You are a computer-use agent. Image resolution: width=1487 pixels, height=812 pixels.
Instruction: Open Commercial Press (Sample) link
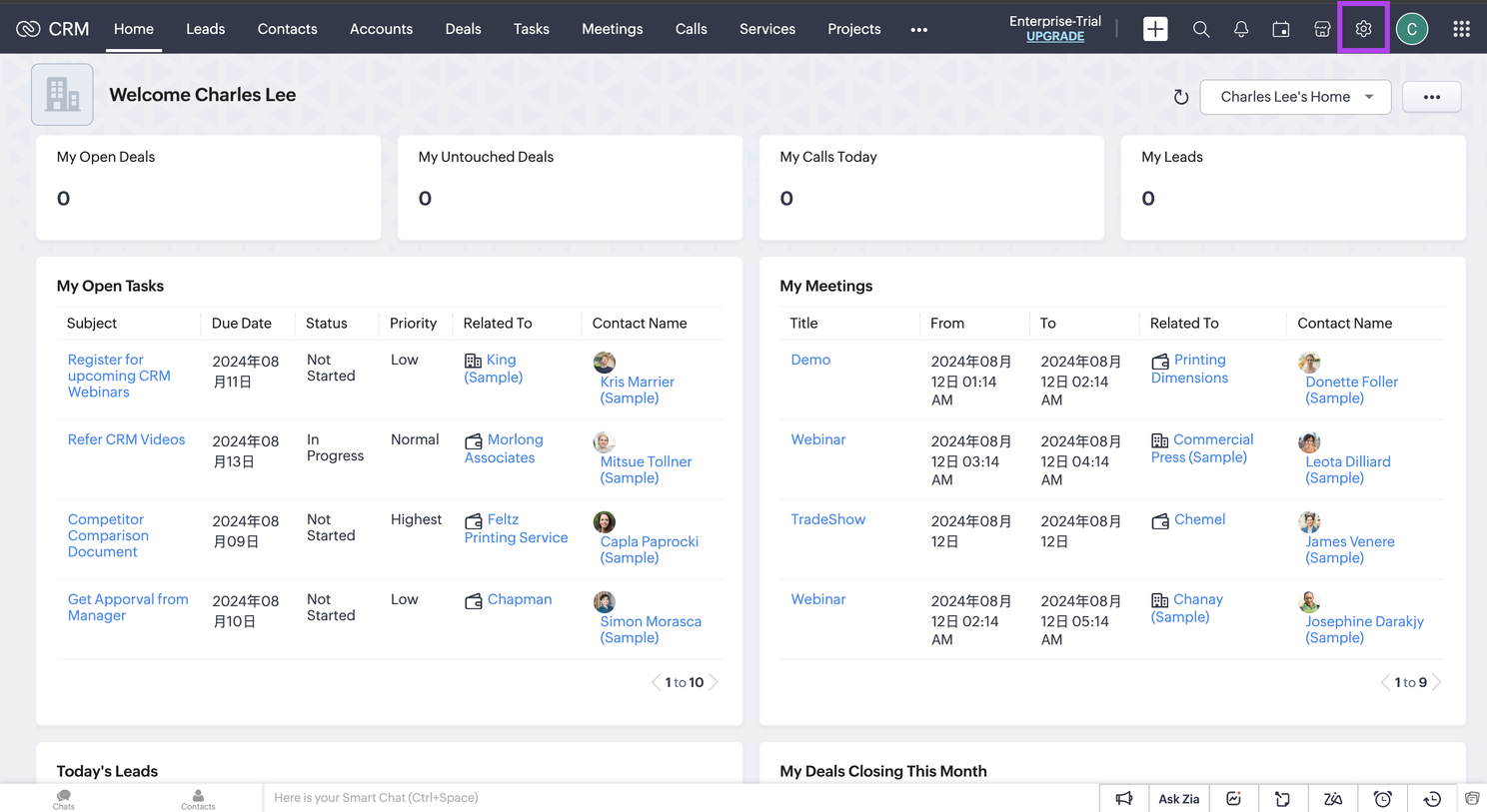[1202, 448]
